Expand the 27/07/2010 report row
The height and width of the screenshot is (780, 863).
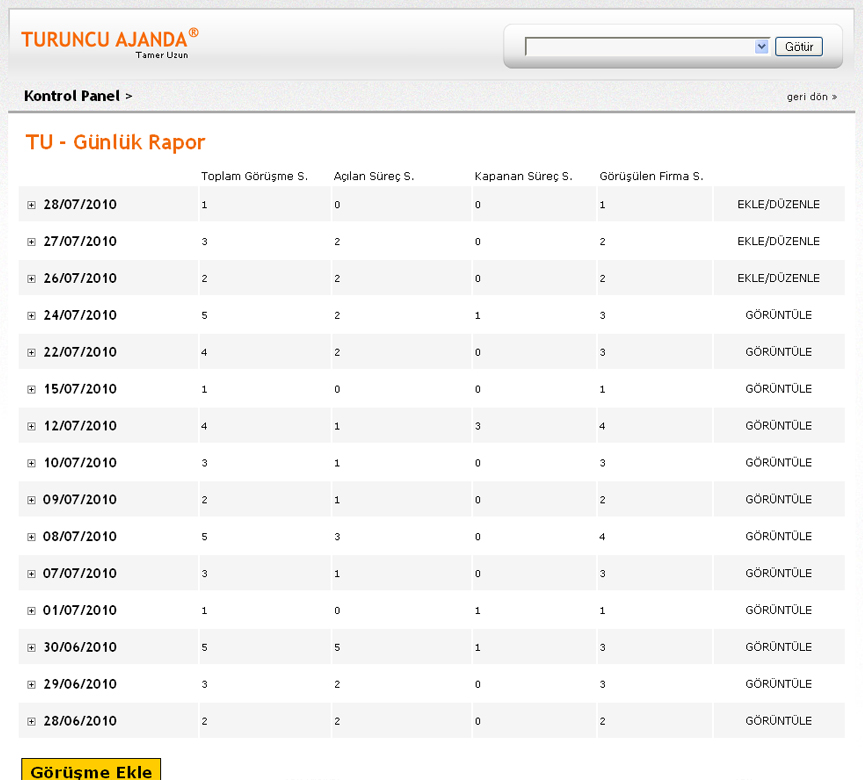(x=32, y=242)
